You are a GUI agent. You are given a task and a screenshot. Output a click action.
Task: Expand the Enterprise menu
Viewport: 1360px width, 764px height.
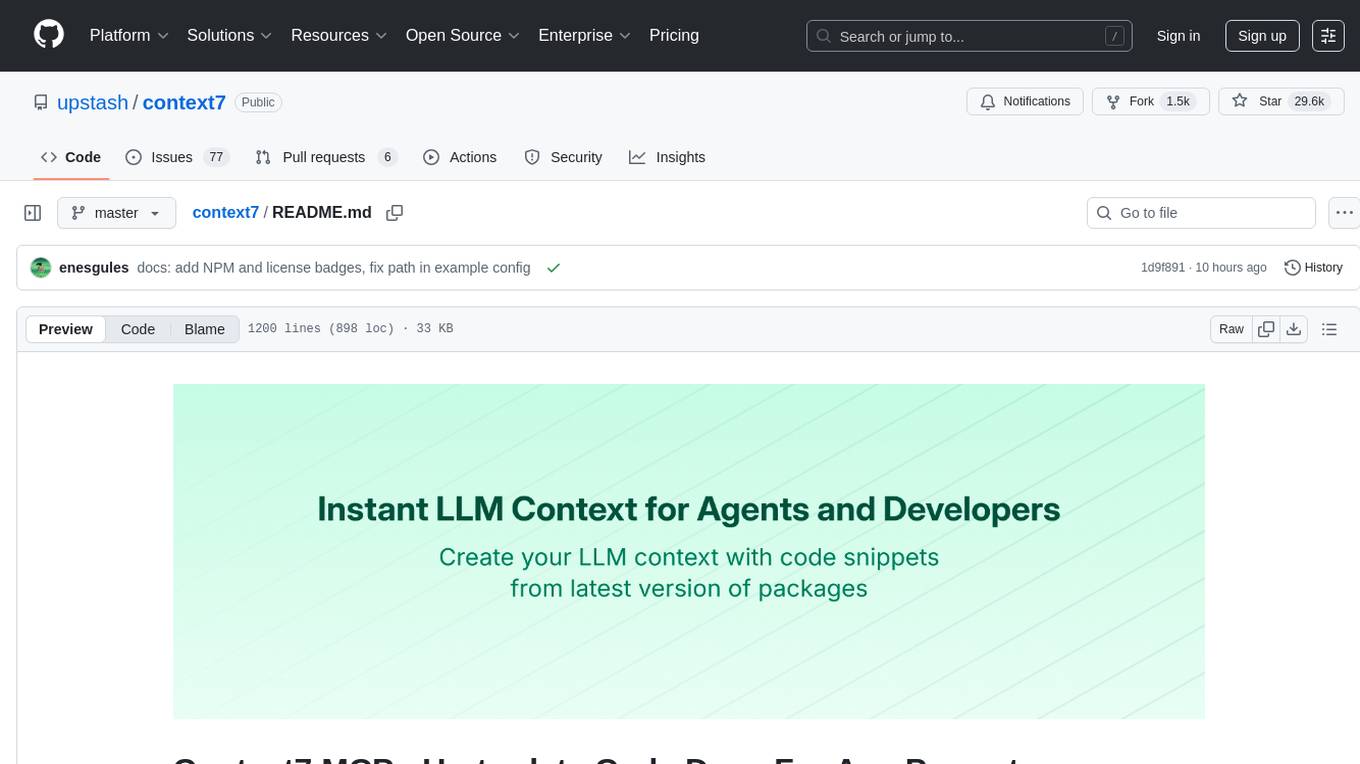click(584, 35)
